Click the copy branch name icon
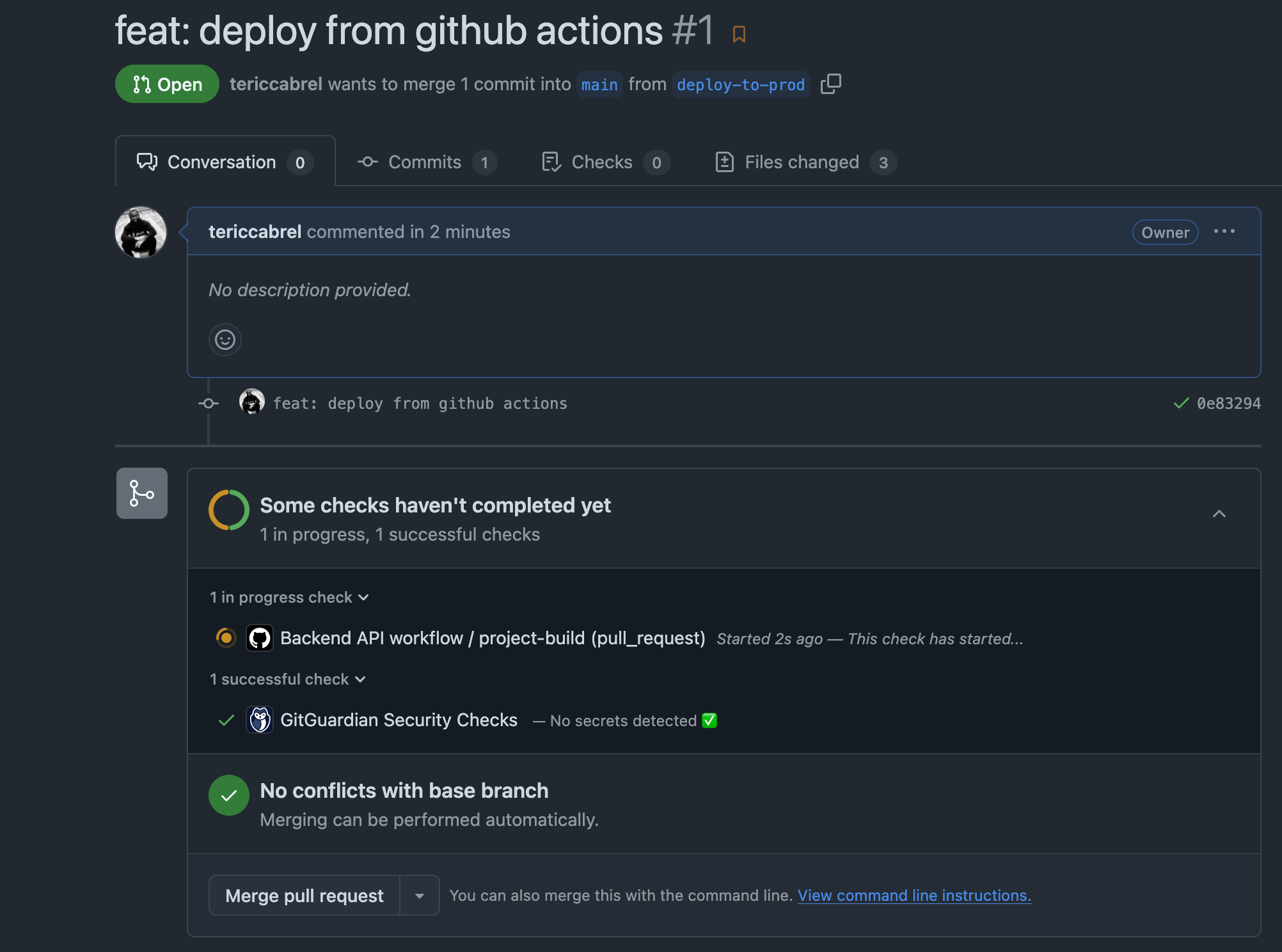 coord(831,84)
